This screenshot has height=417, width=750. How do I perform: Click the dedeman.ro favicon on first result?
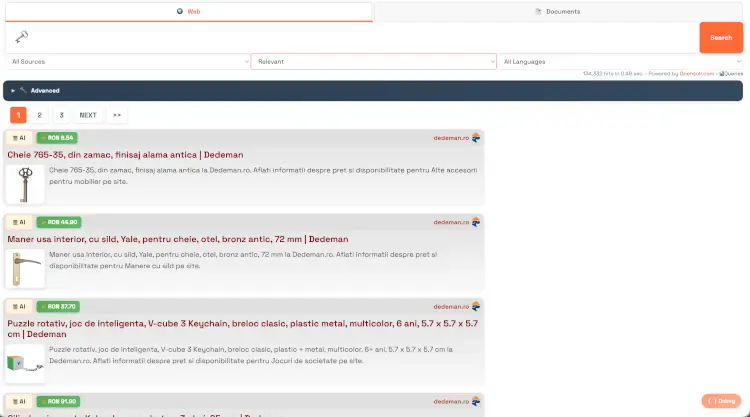(x=476, y=138)
